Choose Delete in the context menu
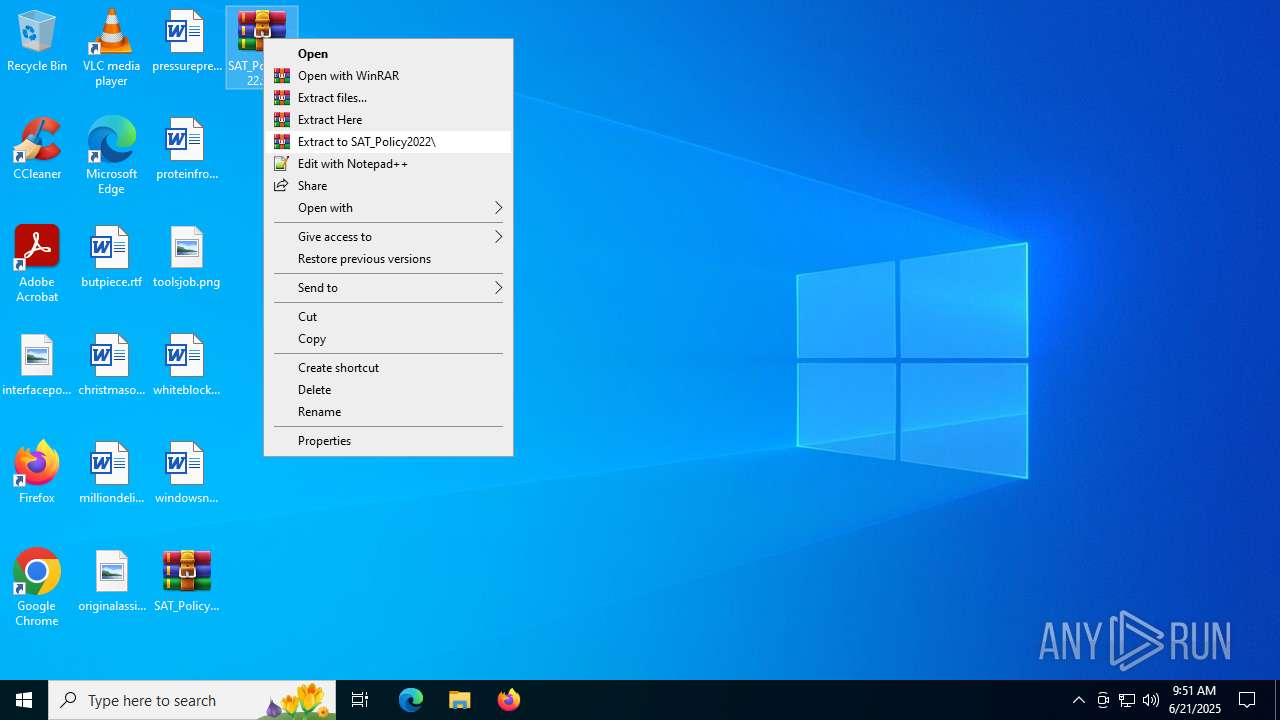This screenshot has width=1280, height=720. click(x=388, y=390)
